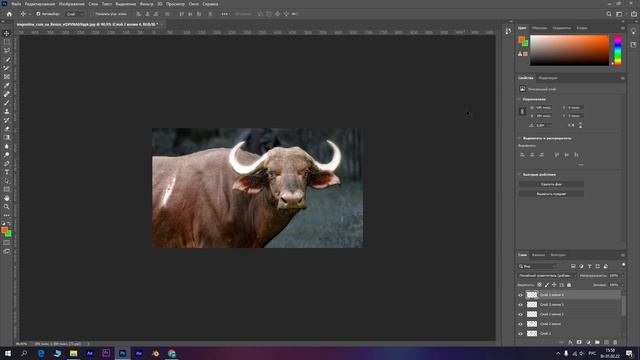Click the Удалить фон (Remove Background) button
The height and width of the screenshot is (360, 640).
click(551, 184)
